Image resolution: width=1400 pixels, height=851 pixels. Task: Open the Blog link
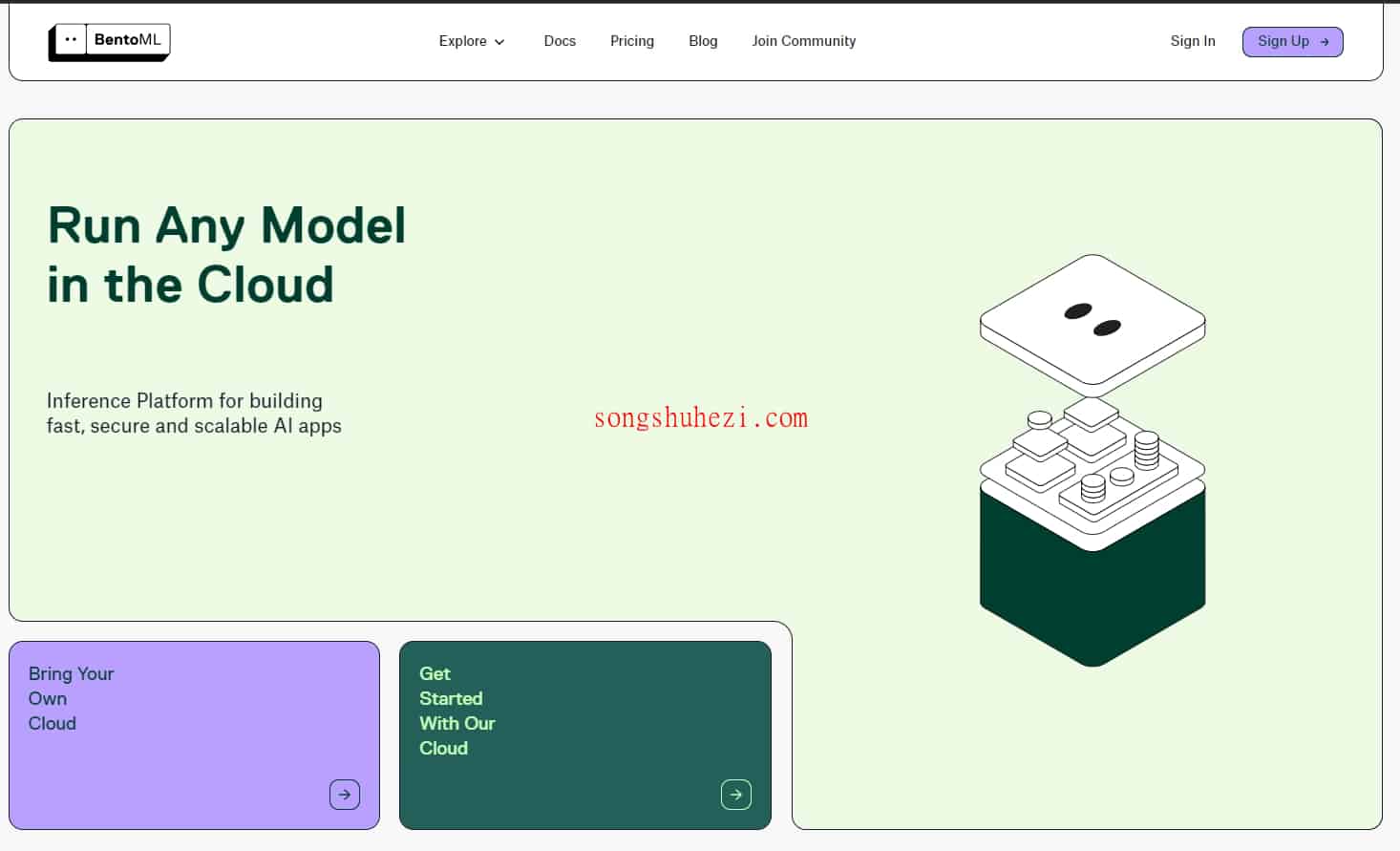703,41
